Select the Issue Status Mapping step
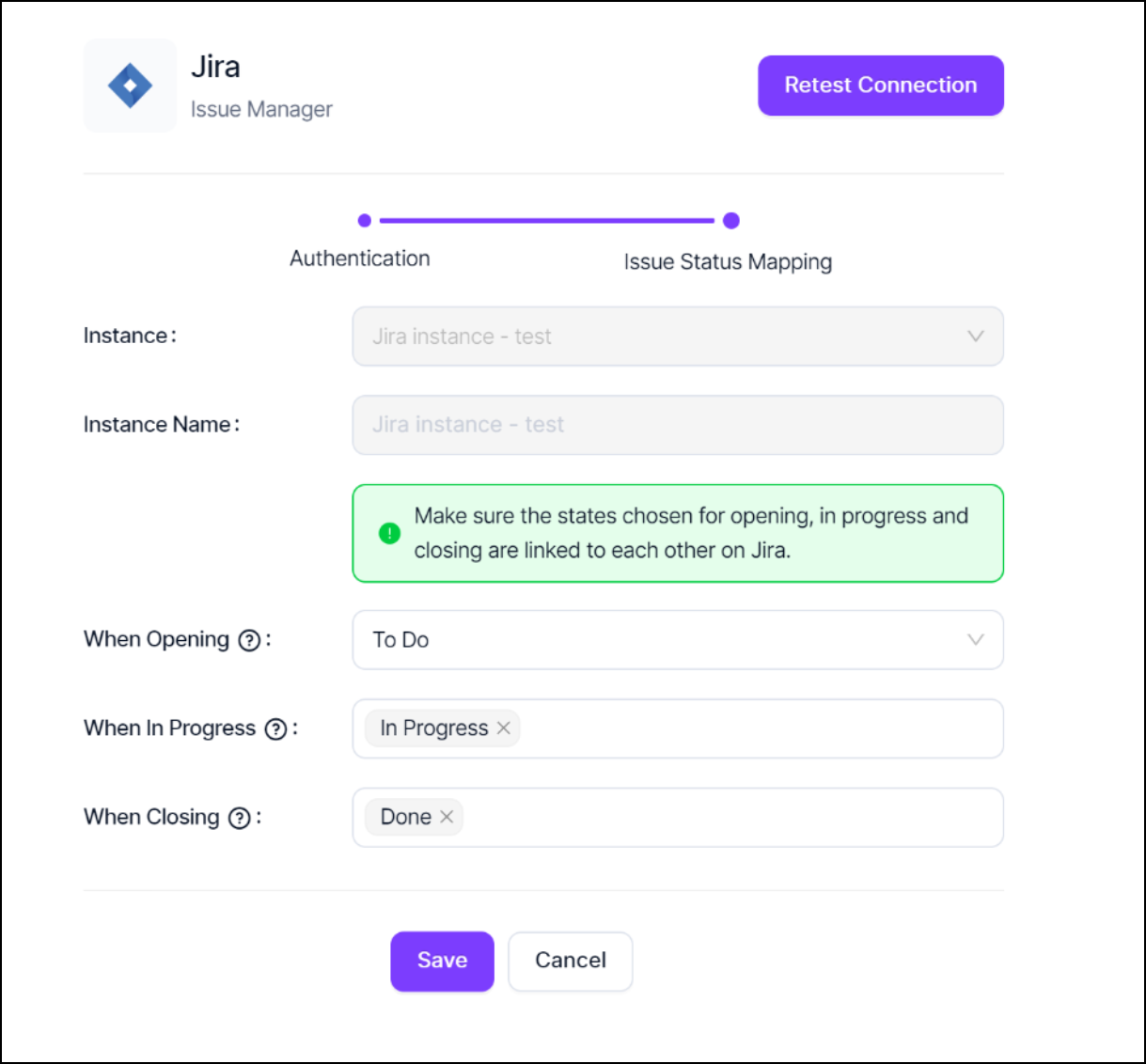The width and height of the screenshot is (1146, 1064). (728, 261)
